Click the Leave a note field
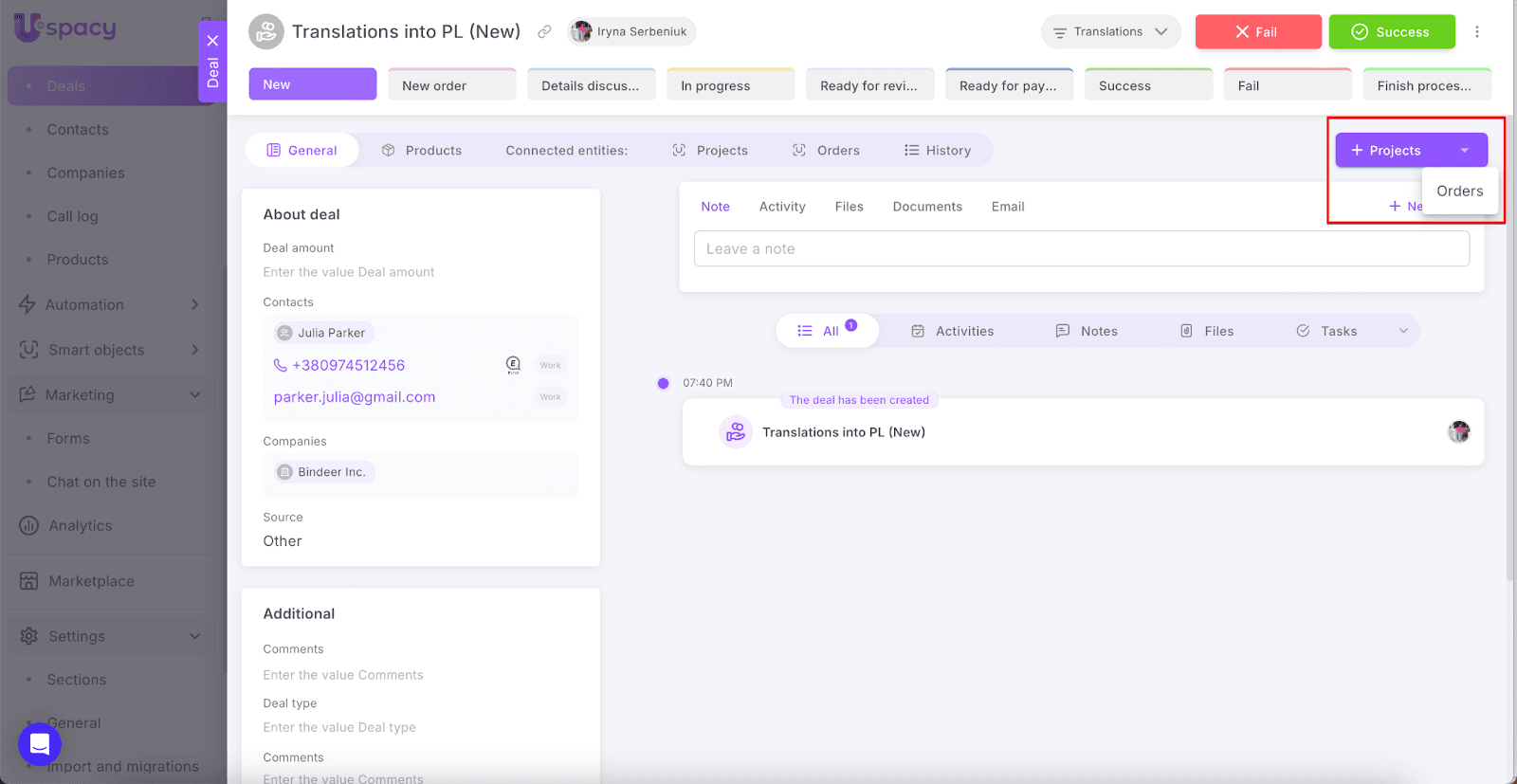The width and height of the screenshot is (1517, 784). (x=1081, y=248)
